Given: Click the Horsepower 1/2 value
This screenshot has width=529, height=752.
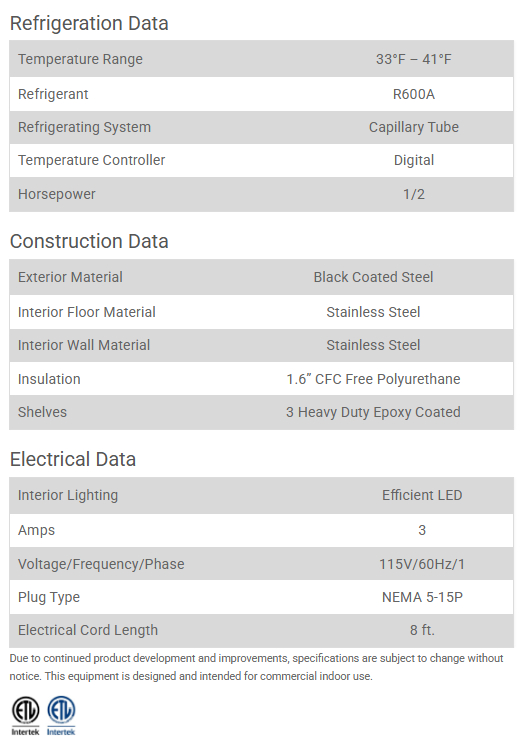Looking at the screenshot, I should pos(413,194).
